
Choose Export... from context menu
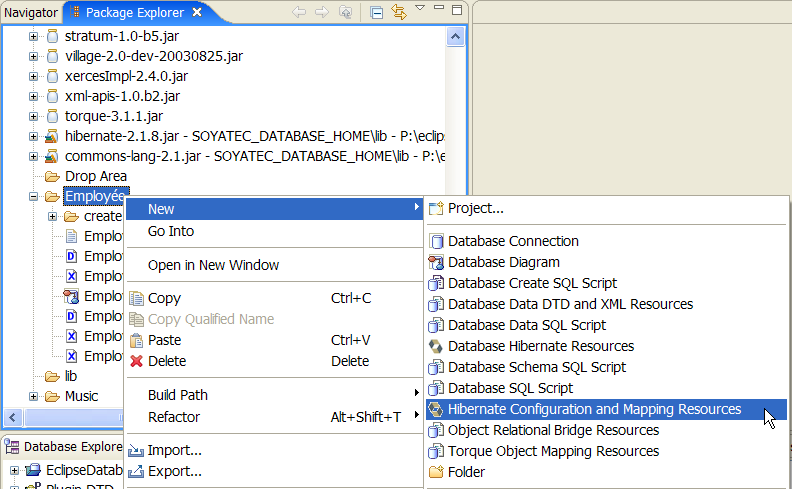click(x=273, y=471)
